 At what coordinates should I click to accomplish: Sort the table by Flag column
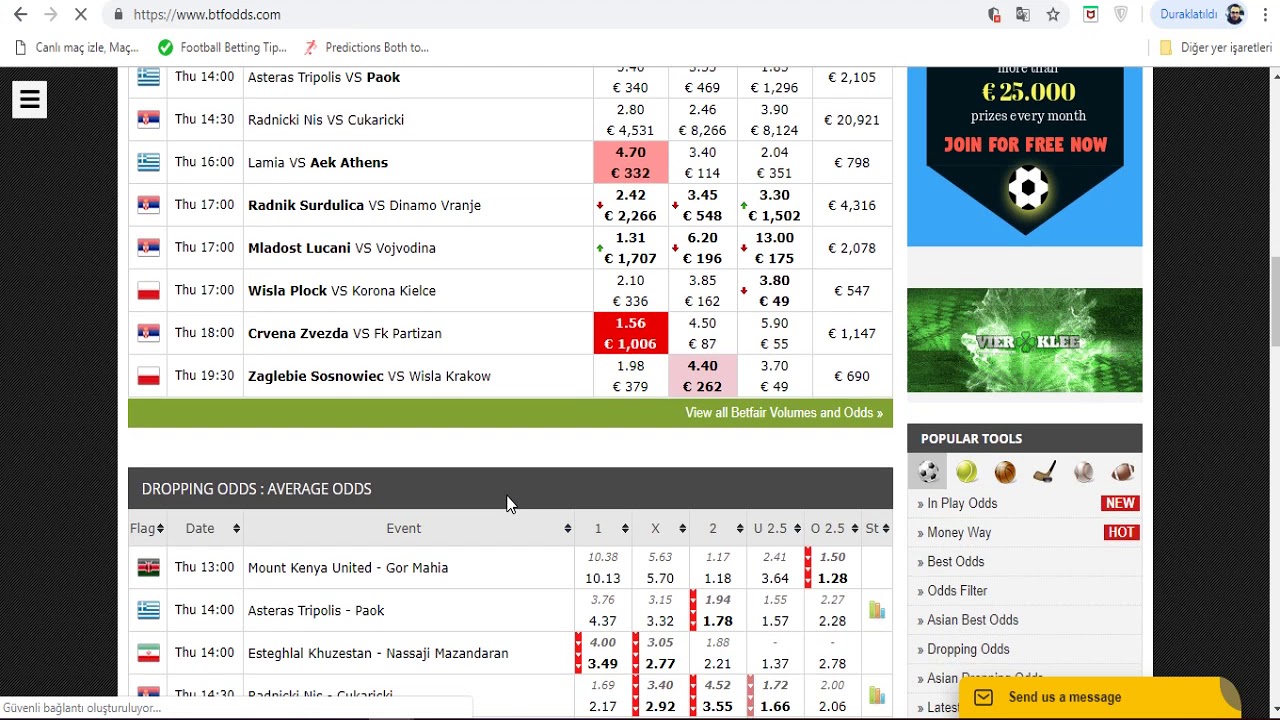pyautogui.click(x=147, y=528)
